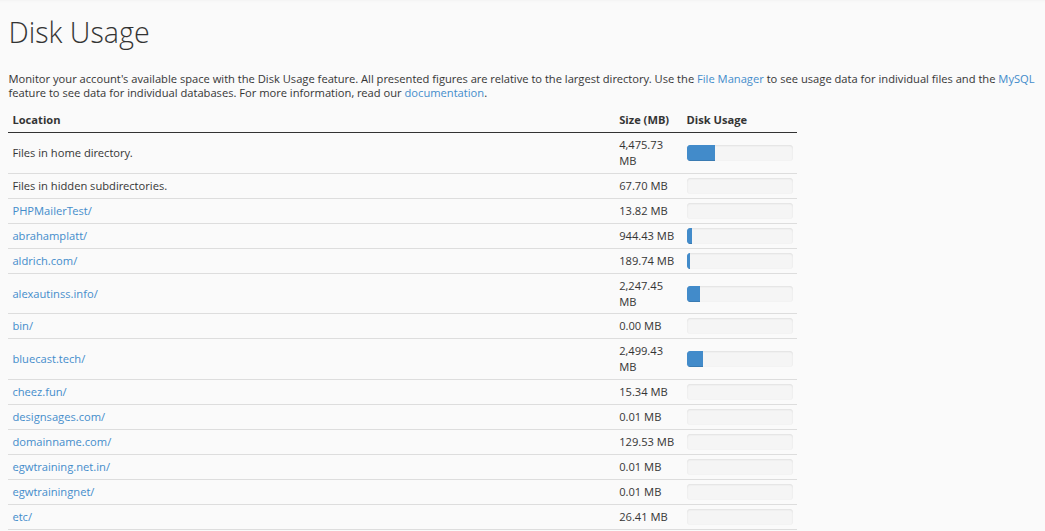Screen dimensions: 1045x531
Task: Open the MySQL feature link
Action: (x=1016, y=79)
